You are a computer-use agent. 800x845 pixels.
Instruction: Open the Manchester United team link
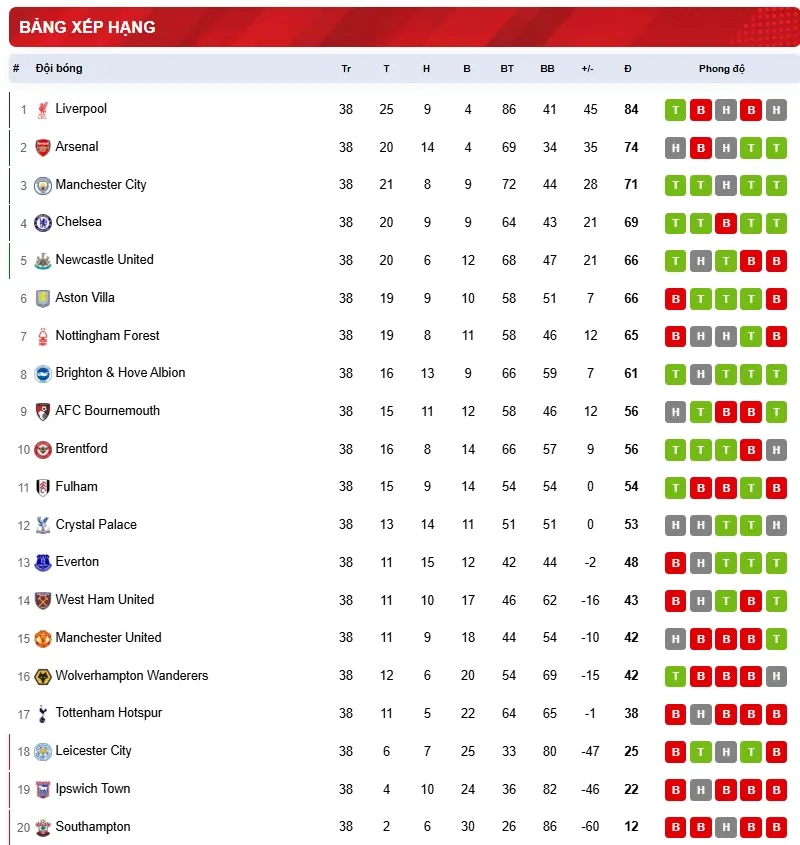108,638
